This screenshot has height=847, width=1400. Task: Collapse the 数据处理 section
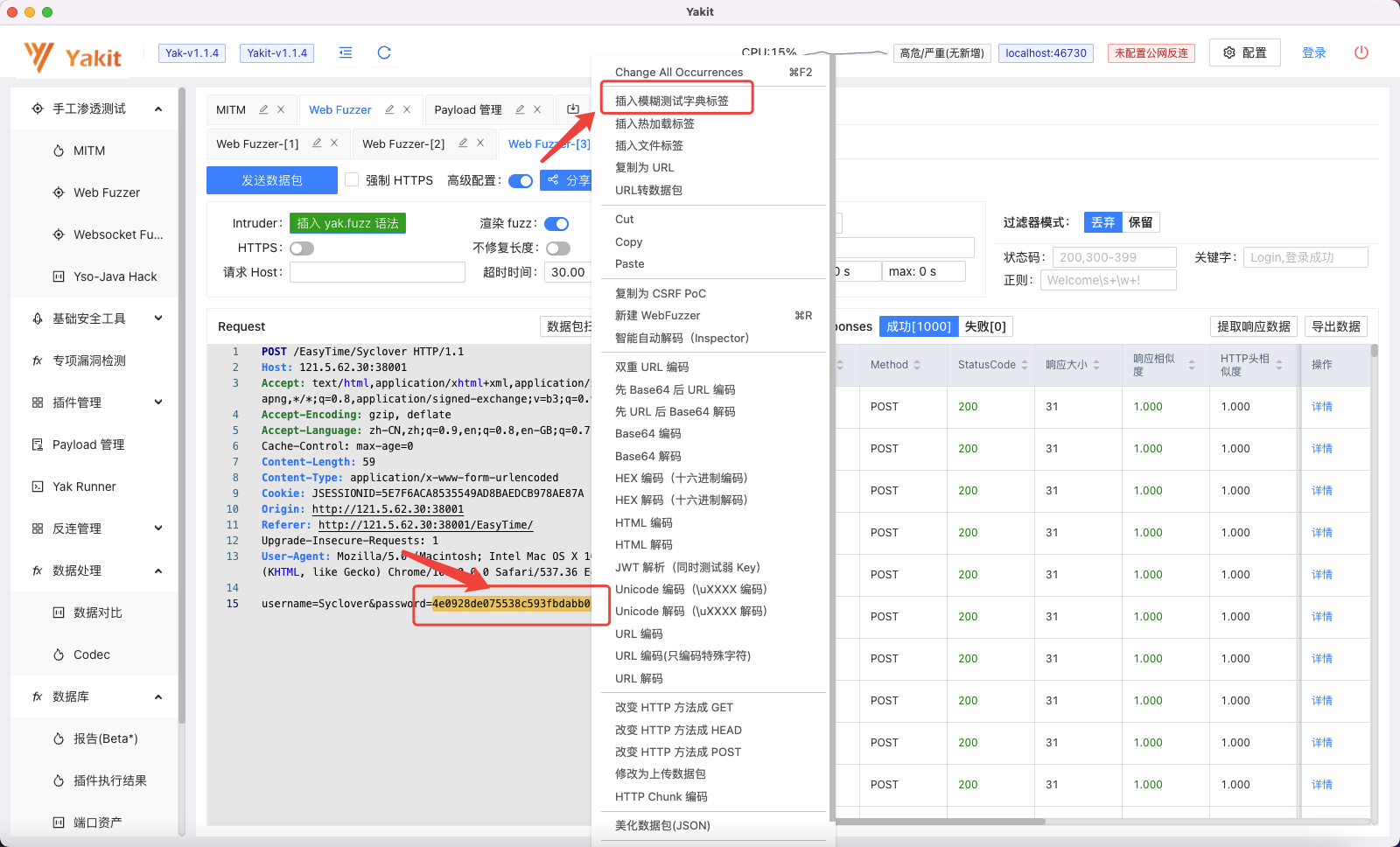[158, 570]
